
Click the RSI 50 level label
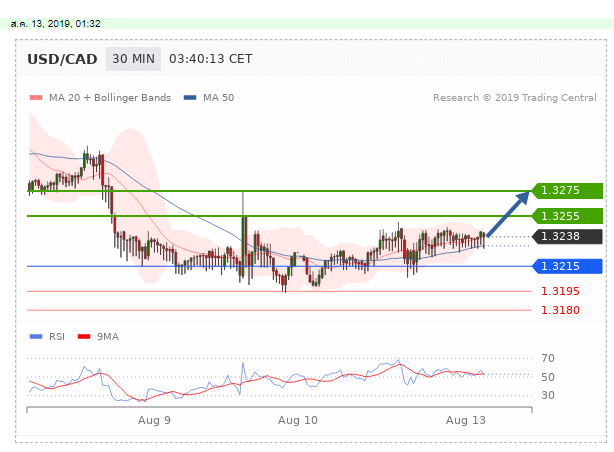click(548, 377)
